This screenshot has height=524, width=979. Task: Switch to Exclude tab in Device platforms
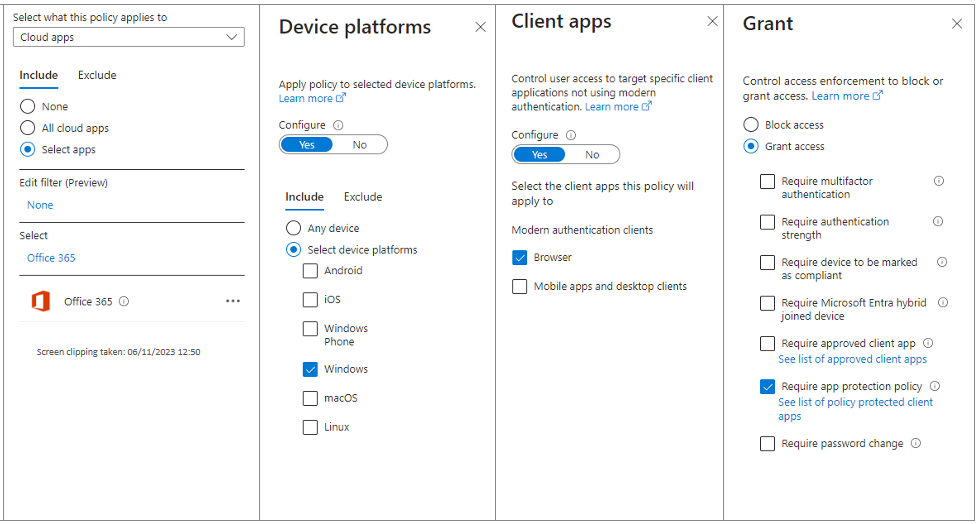(x=363, y=197)
